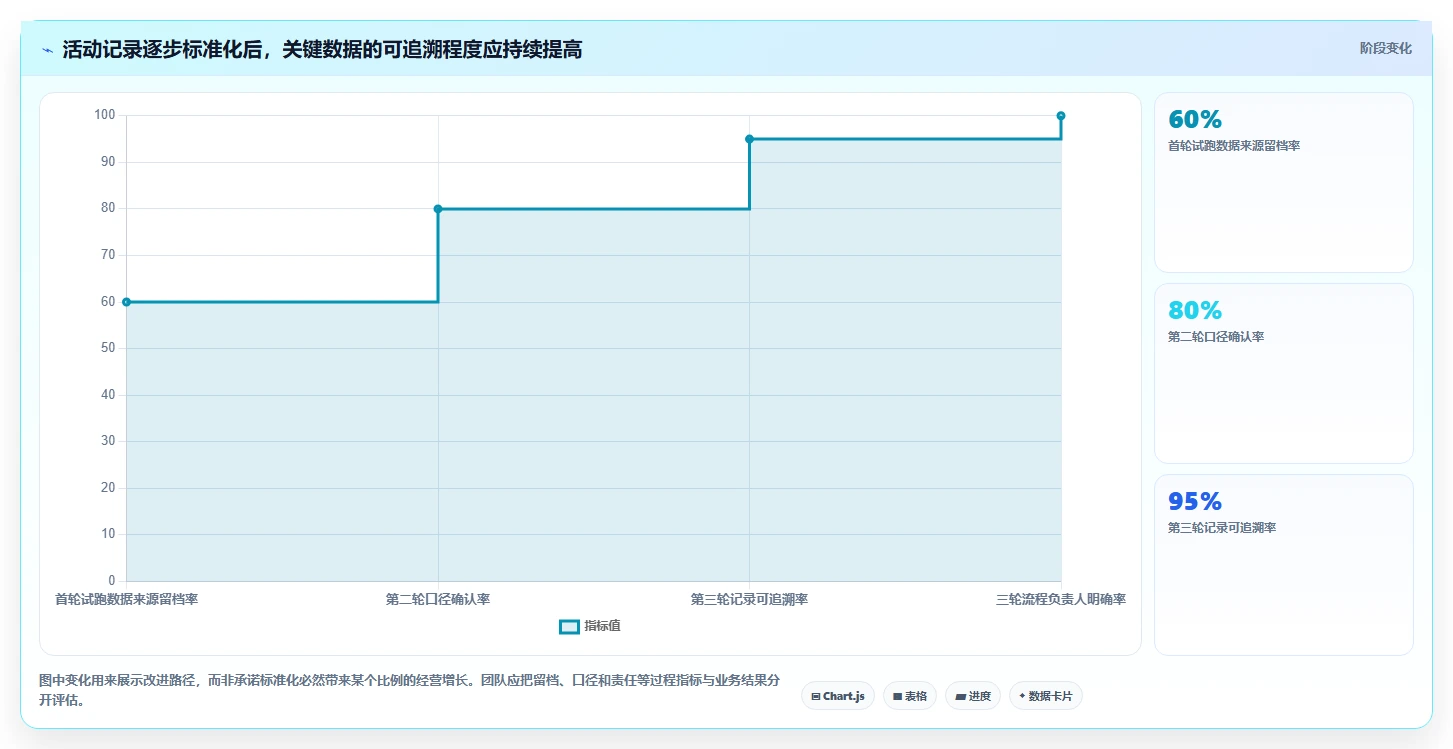Click x-axis label 第二轮口径确认率
The height and width of the screenshot is (749, 1453).
(438, 600)
